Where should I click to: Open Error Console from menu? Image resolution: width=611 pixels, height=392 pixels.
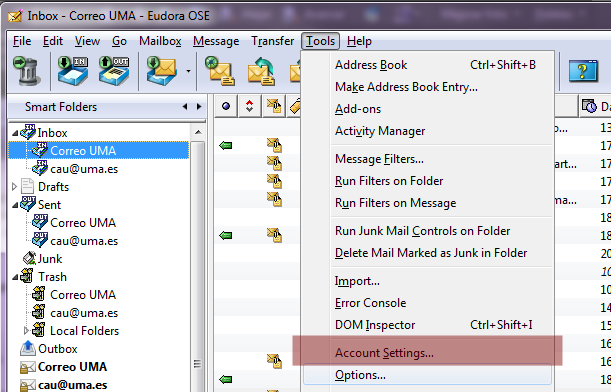(427, 303)
